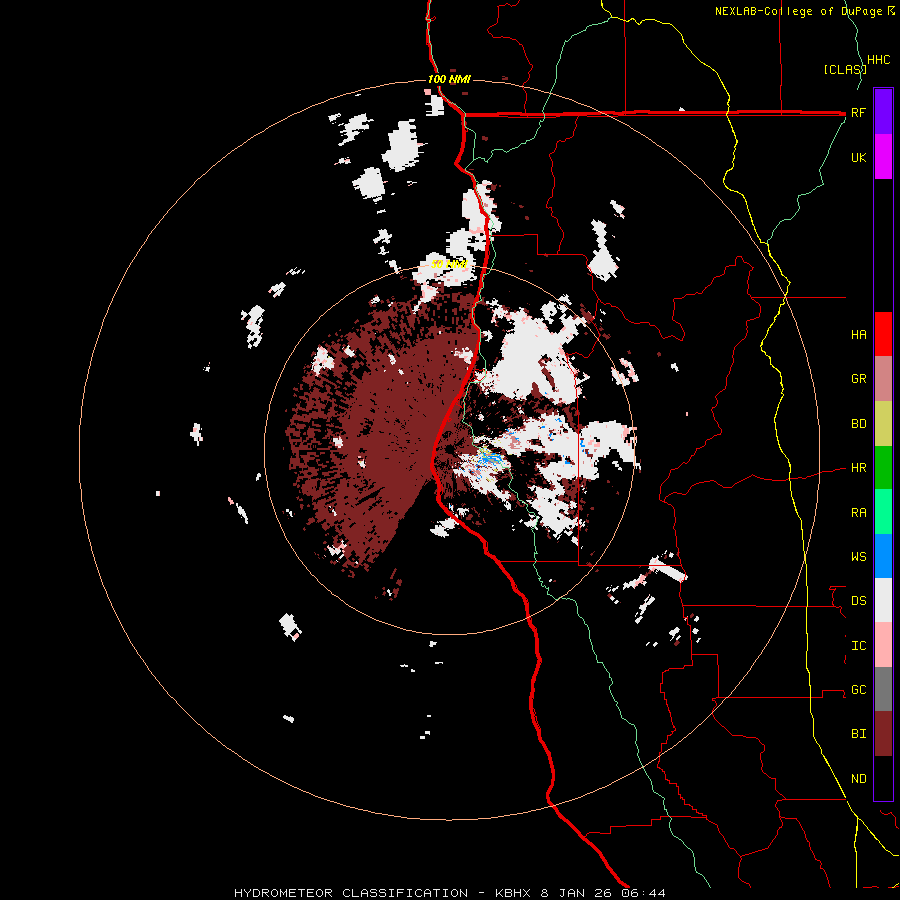Click the GC label in the legend
The height and width of the screenshot is (900, 900).
(x=859, y=690)
